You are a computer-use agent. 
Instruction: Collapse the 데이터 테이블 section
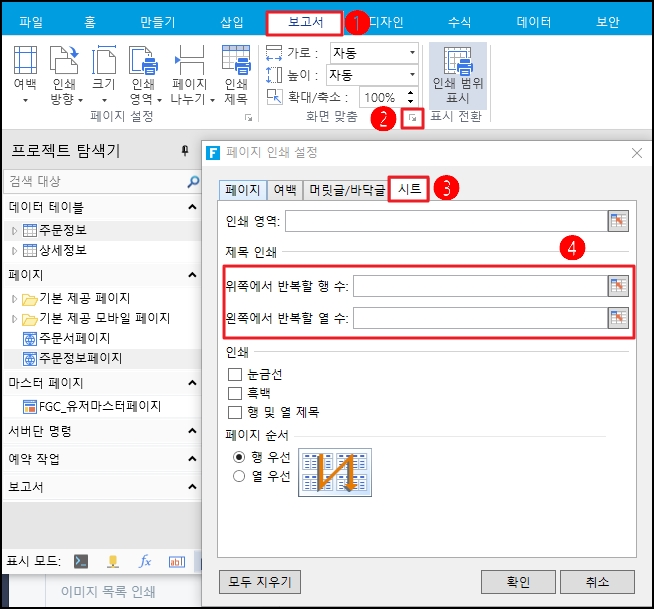(x=191, y=207)
